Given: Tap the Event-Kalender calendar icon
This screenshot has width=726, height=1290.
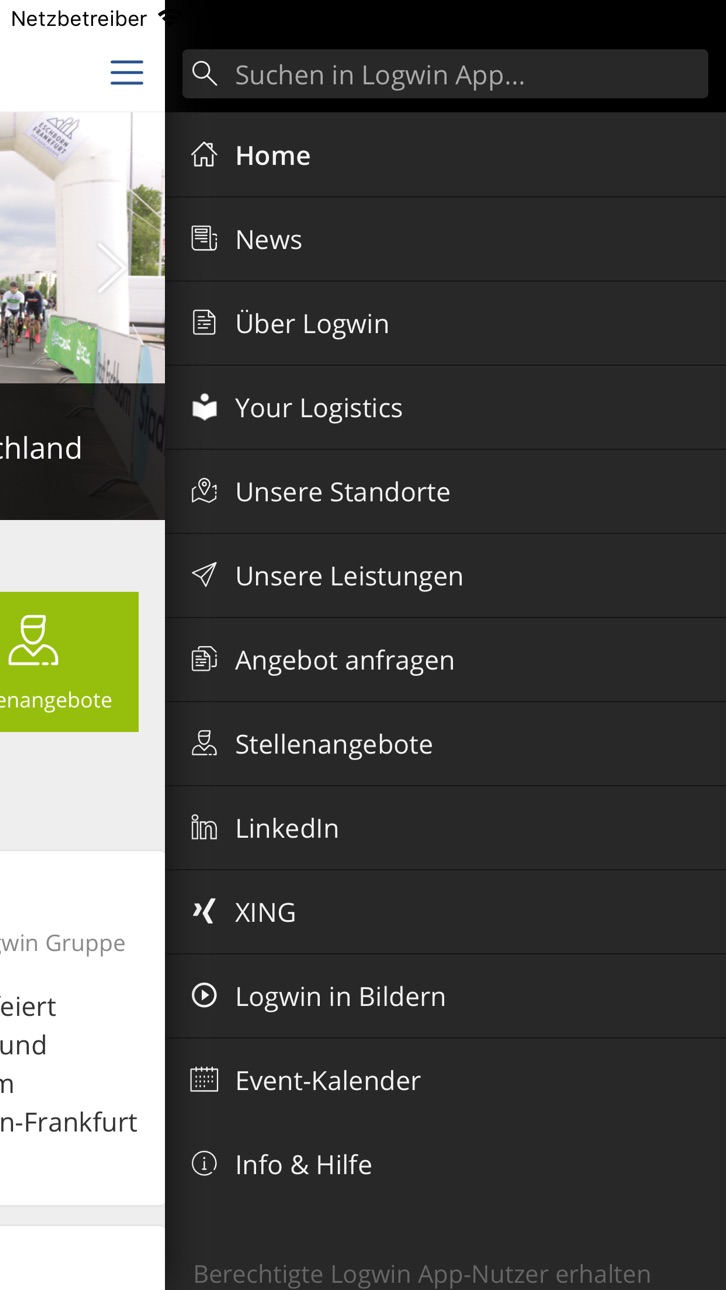Looking at the screenshot, I should click(x=204, y=1079).
